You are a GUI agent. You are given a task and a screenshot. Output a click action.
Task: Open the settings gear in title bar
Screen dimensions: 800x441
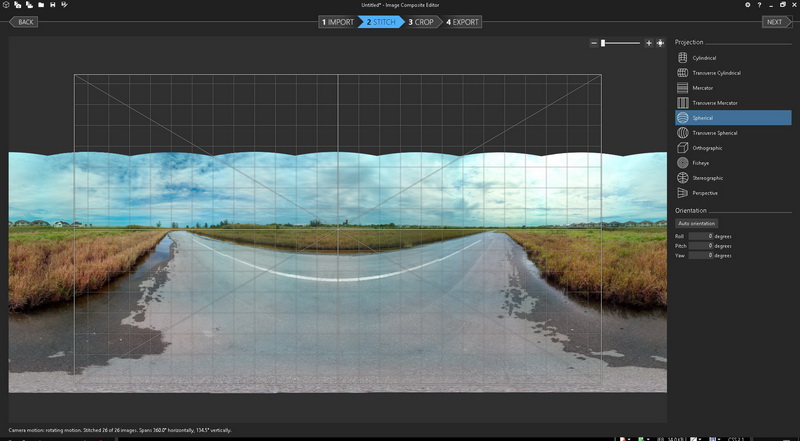(x=747, y=5)
